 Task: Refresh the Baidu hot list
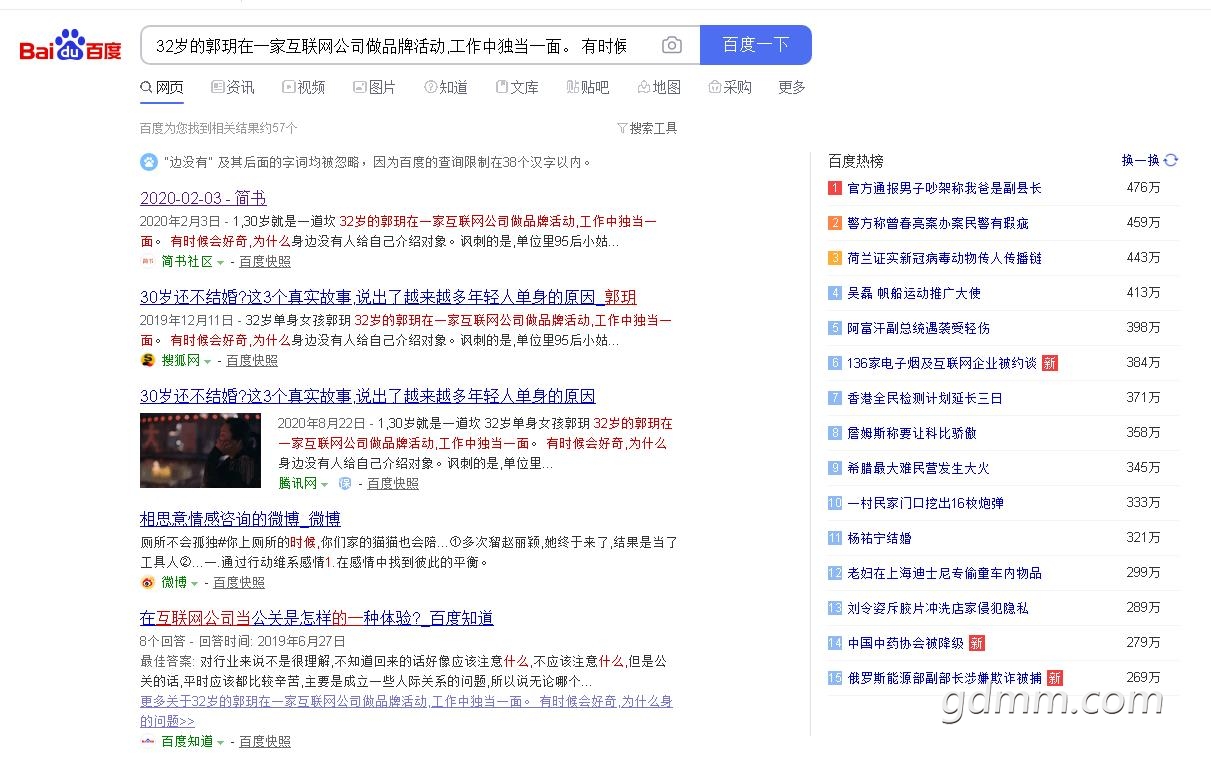1171,160
